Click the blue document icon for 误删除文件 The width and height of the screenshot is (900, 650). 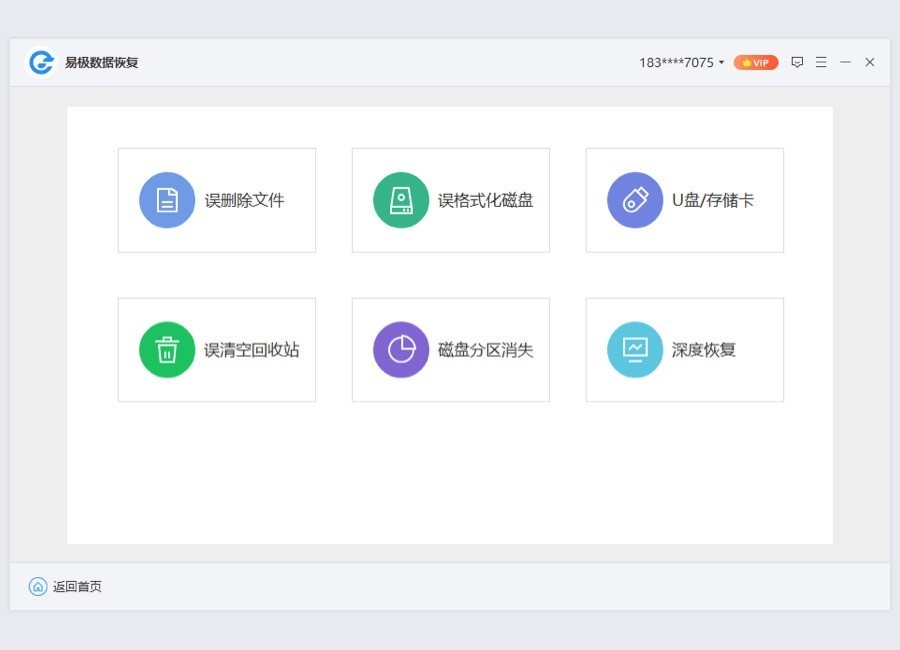(x=167, y=200)
